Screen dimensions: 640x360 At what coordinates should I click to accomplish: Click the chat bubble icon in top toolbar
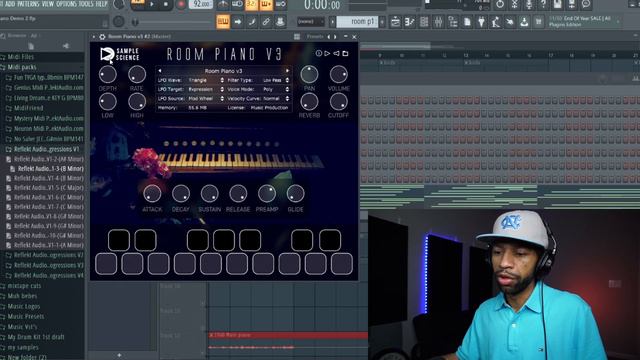pos(586,4)
